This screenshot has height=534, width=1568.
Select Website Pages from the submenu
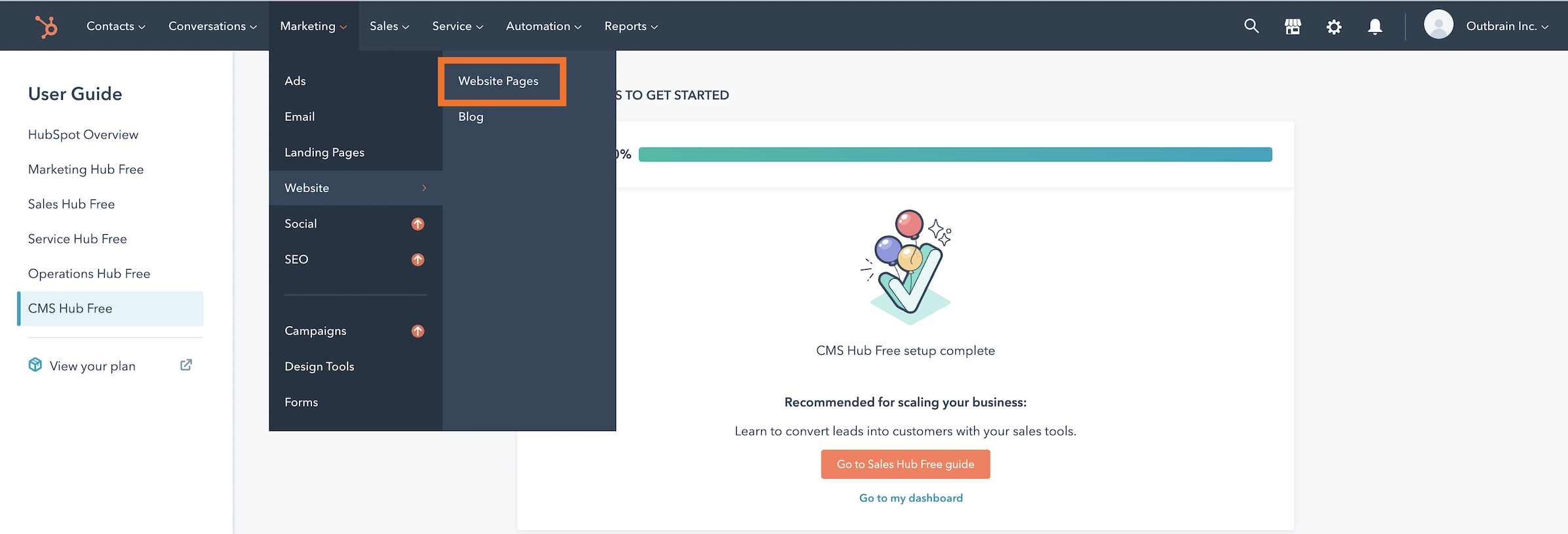498,81
